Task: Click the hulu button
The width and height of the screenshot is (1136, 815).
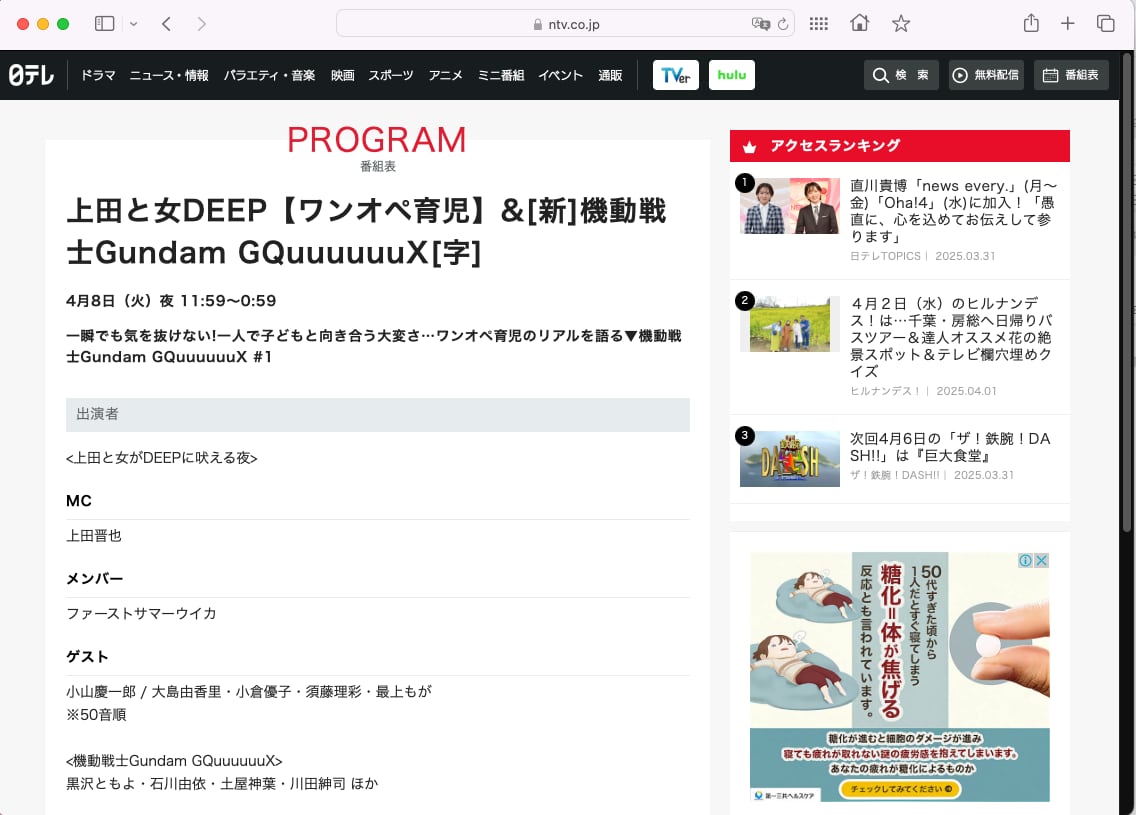Action: (x=732, y=75)
